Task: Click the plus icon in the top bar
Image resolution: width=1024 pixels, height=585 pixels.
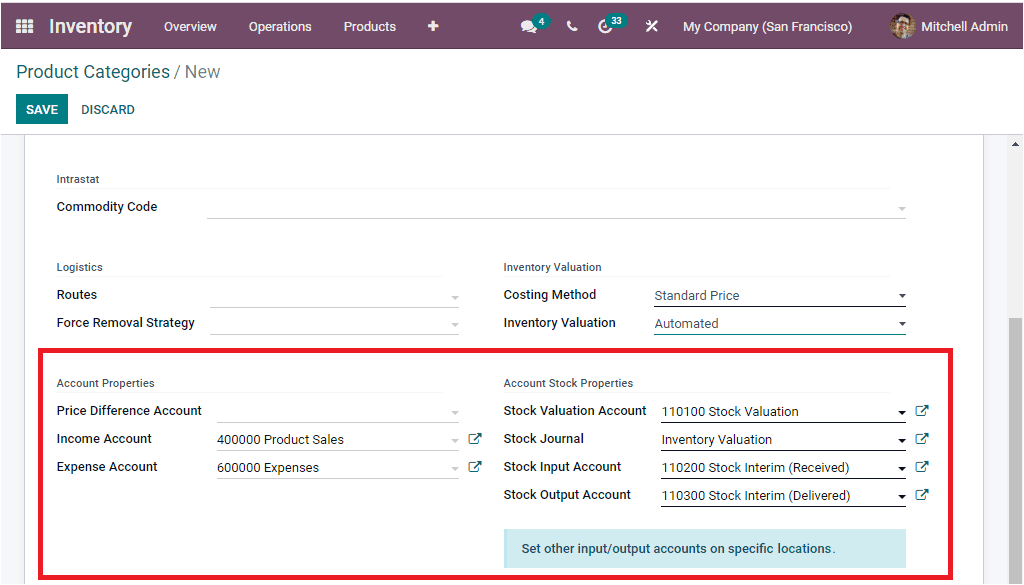Action: pos(432,26)
